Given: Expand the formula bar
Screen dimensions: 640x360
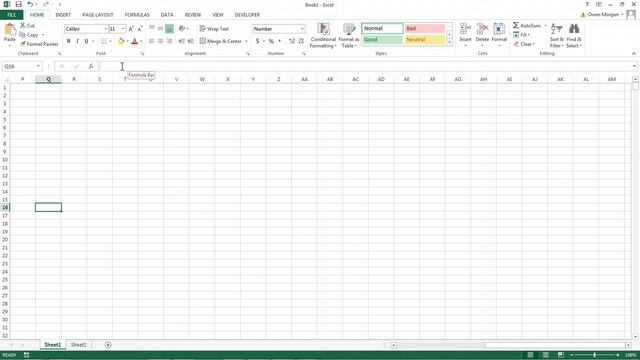Looking at the screenshot, I should tap(634, 66).
